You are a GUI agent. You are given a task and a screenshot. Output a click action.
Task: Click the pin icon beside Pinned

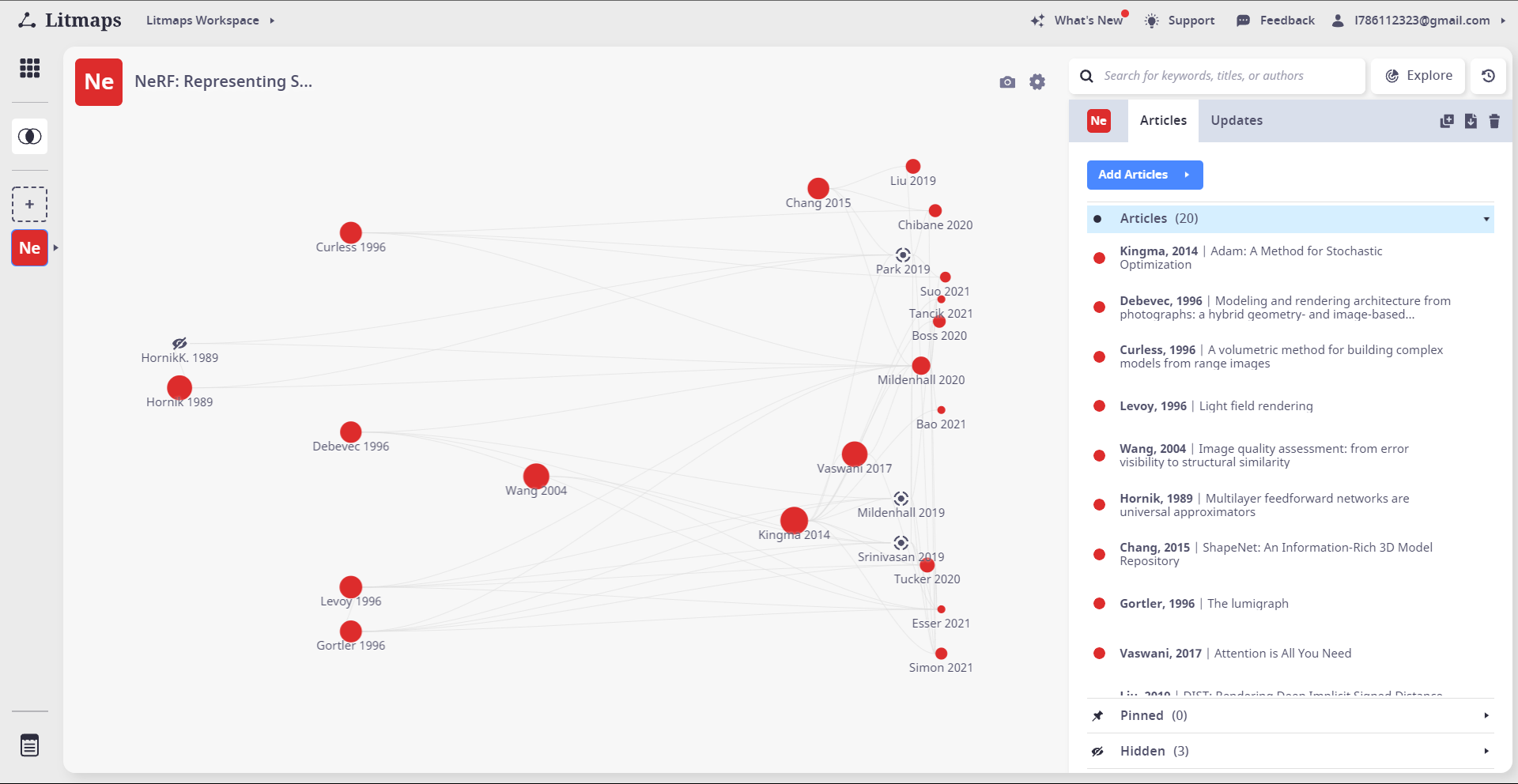coord(1097,716)
